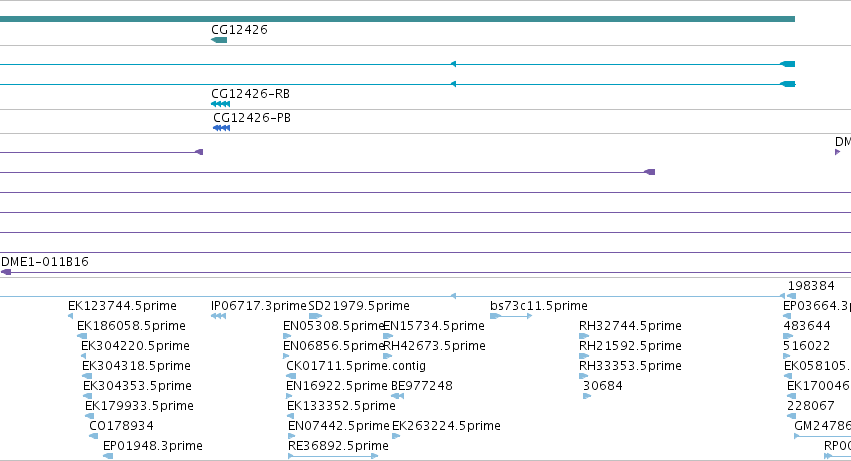This screenshot has width=851, height=461.
Task: Select EK304353.5prime EST label
Action: (x=137, y=386)
